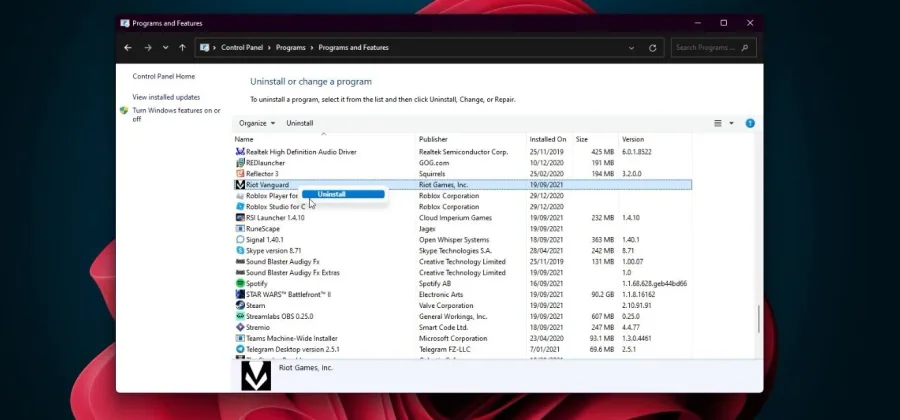Screen dimensions: 900x420
Task: Open Programs breadcrumb in address bar
Action: (290, 48)
